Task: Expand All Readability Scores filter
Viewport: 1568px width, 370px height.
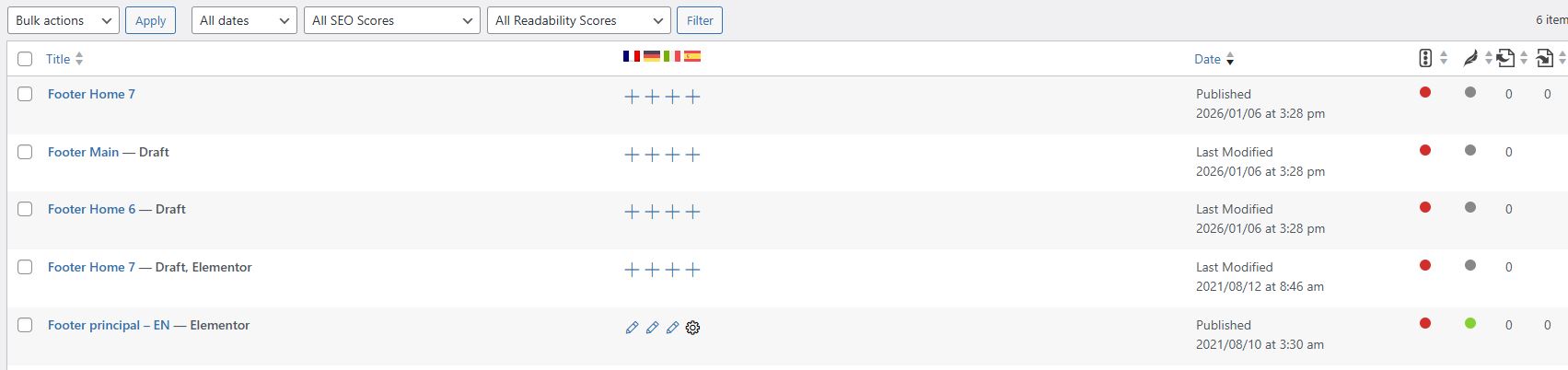Action: tap(577, 20)
